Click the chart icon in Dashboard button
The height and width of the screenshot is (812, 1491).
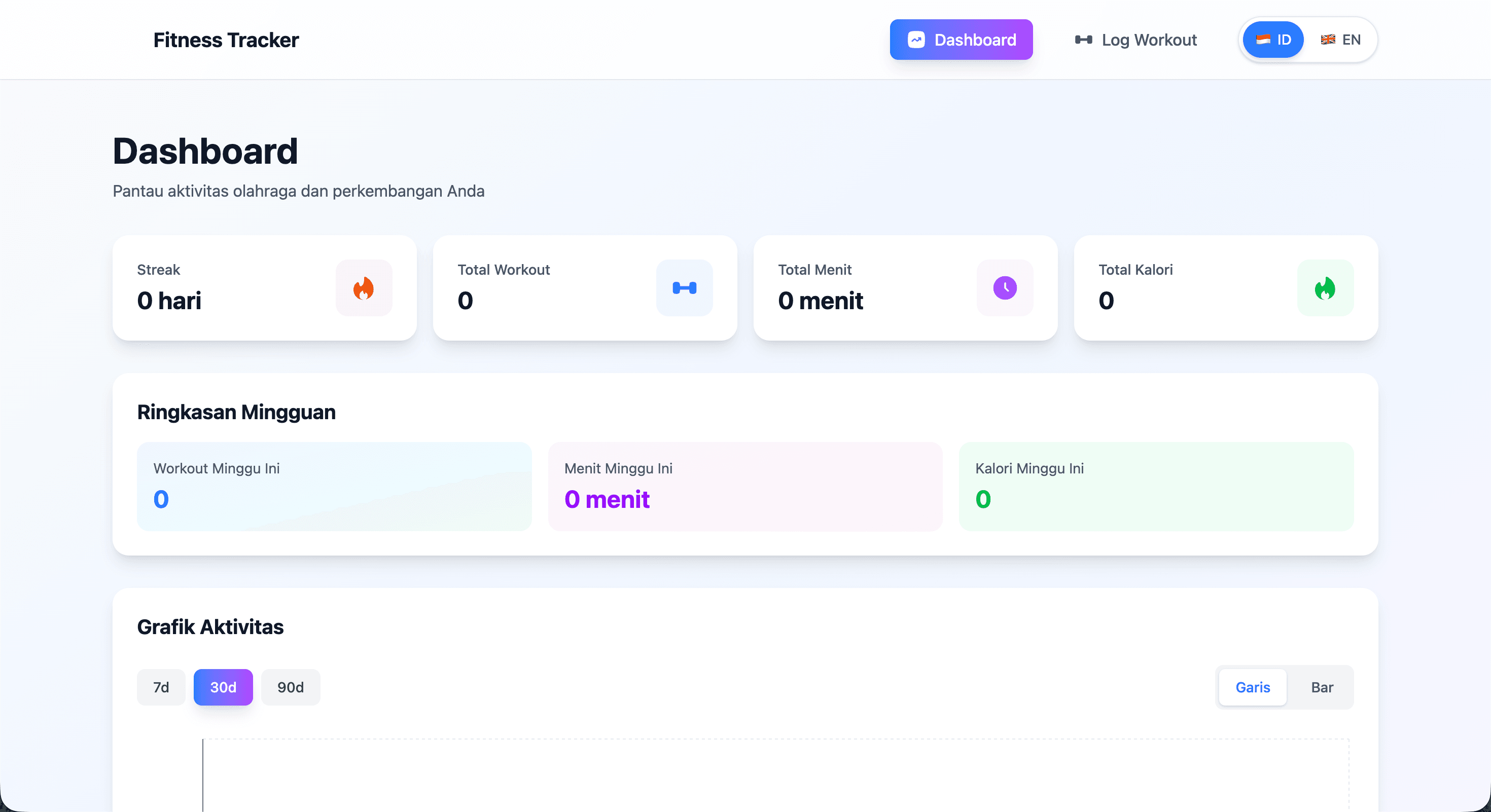916,40
